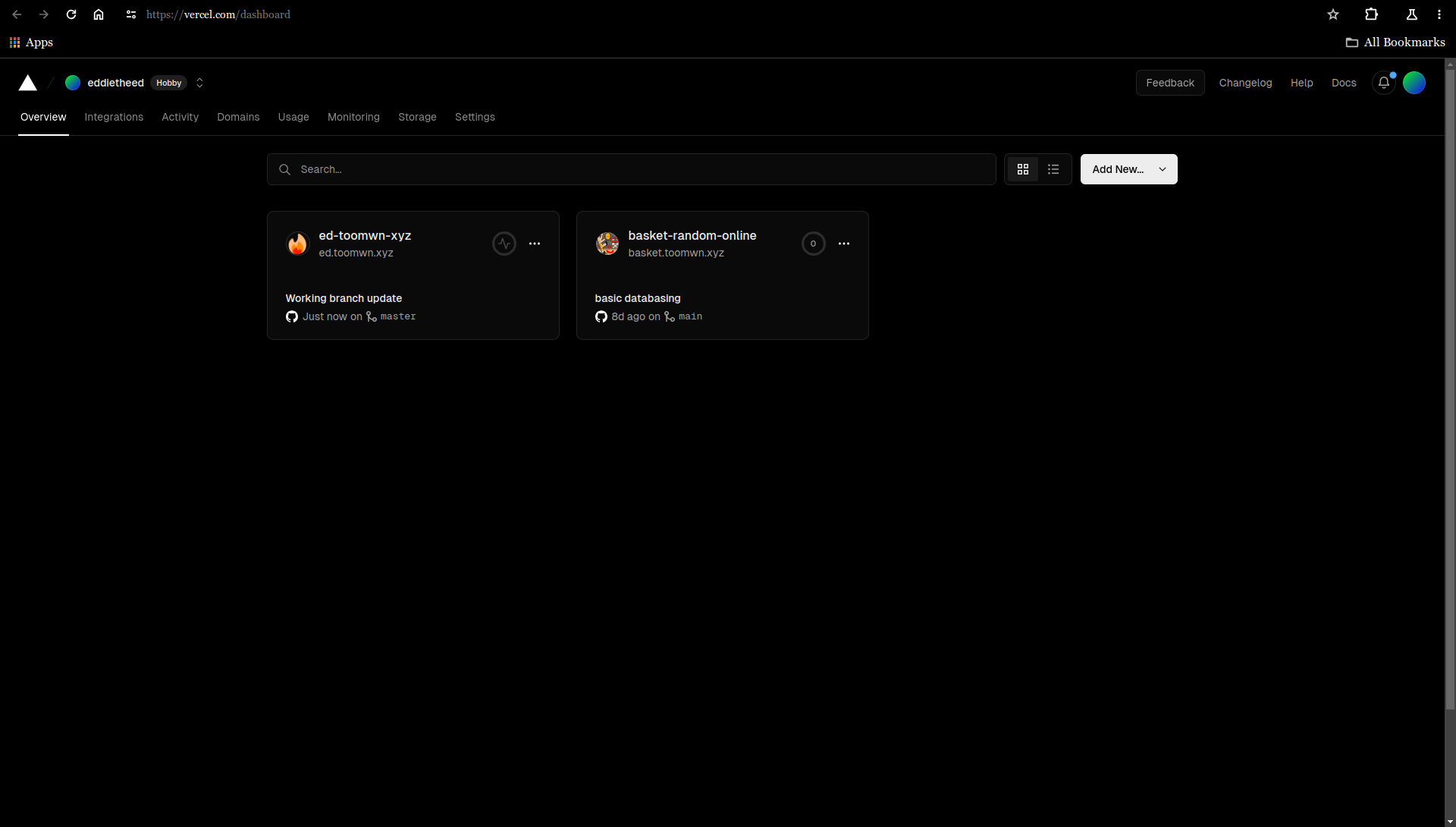Open the browser three-dot menu
Viewport: 1456px width, 827px height.
1439,14
